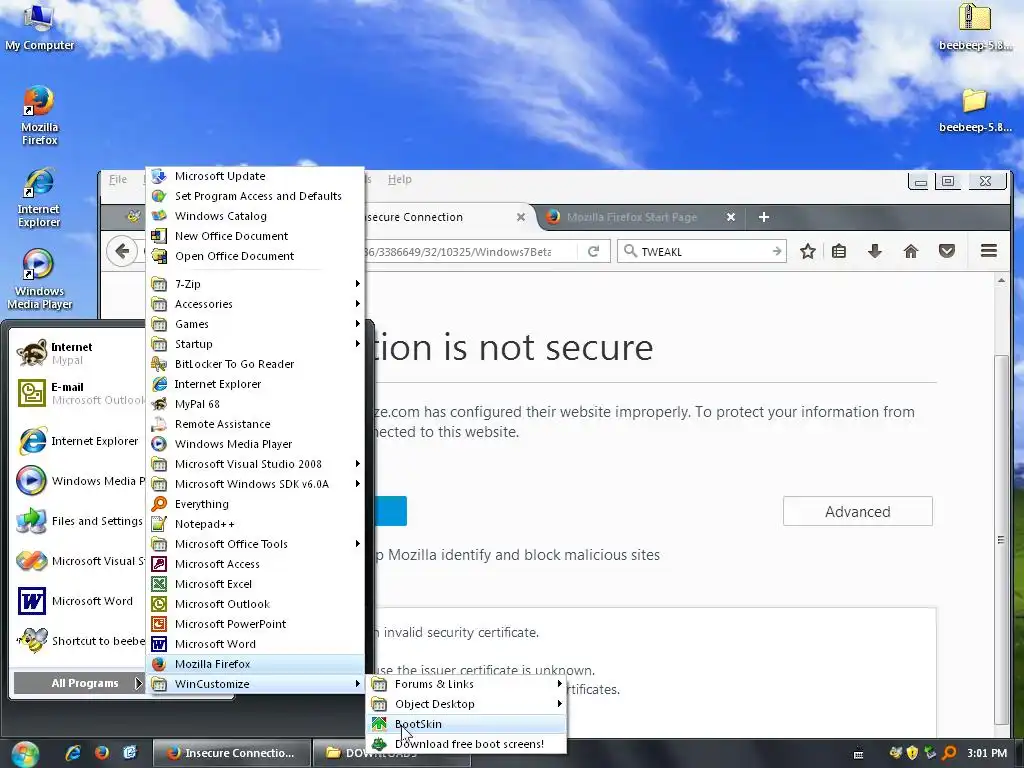Open BitLocker To Go Reader
Image resolution: width=1024 pixels, height=768 pixels.
(255, 364)
